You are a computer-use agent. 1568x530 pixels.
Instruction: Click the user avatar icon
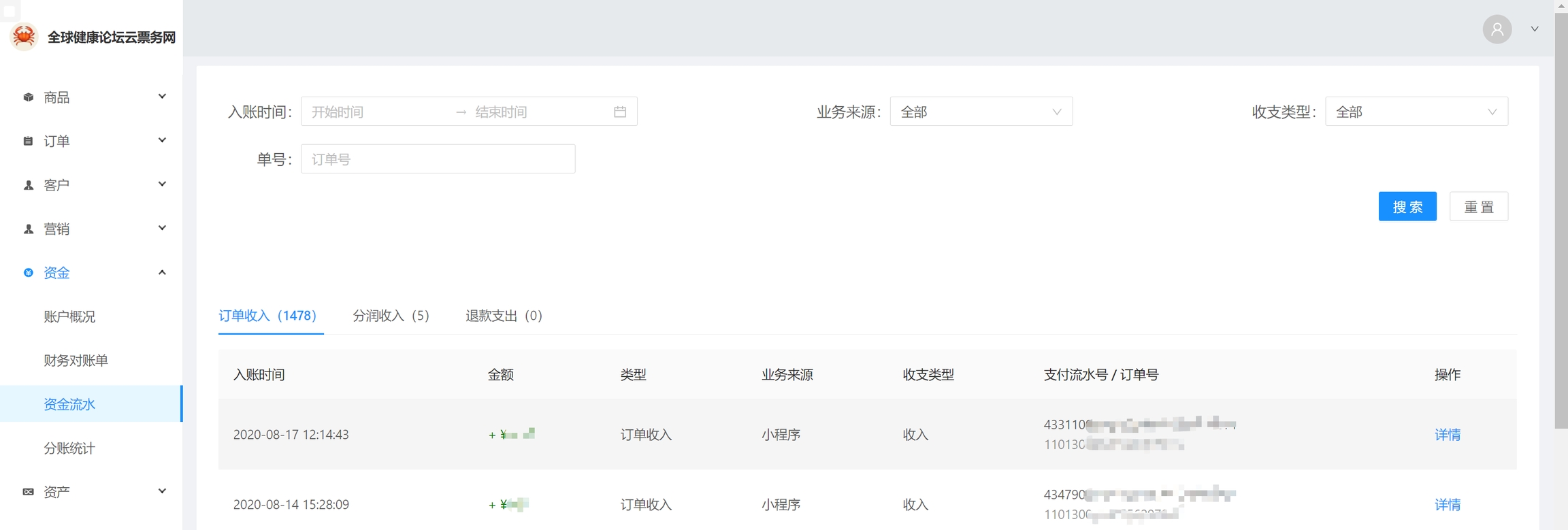(x=1497, y=29)
